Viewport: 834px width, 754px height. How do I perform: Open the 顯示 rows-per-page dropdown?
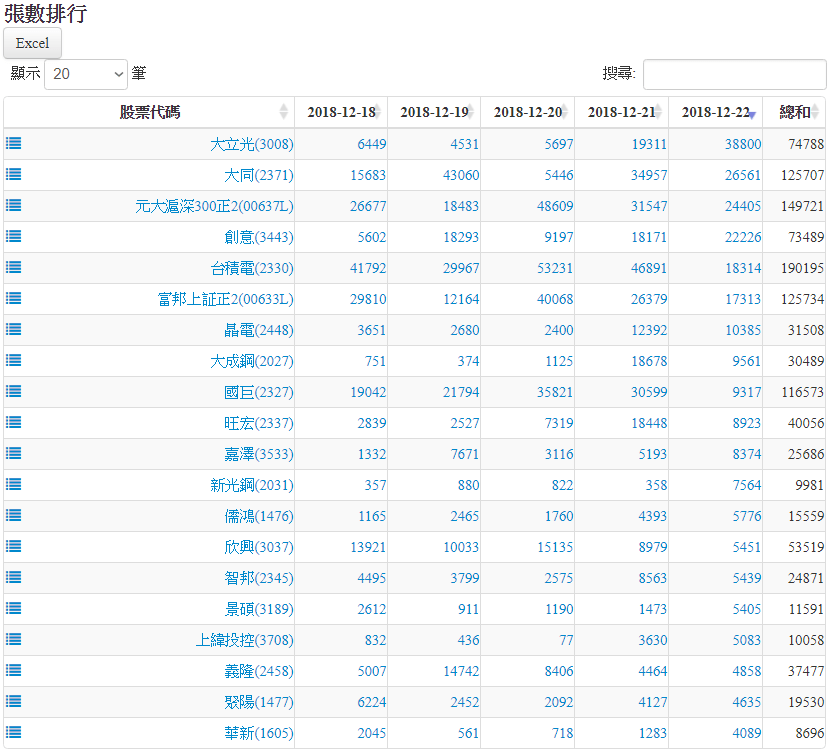click(x=86, y=74)
